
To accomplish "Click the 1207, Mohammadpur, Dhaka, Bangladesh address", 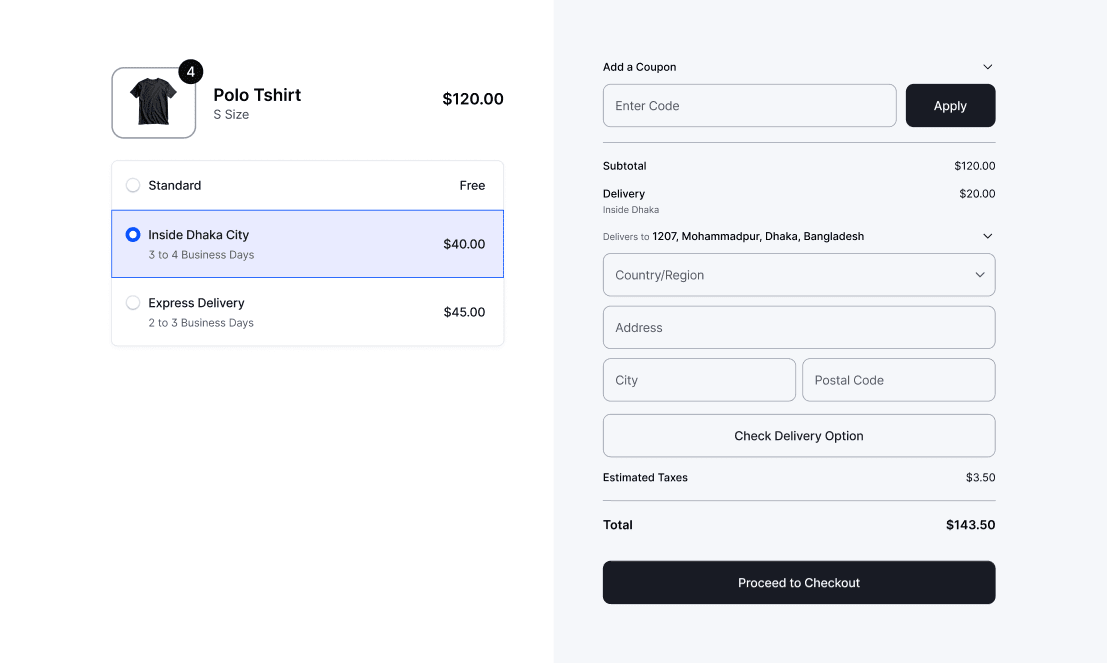I will tap(758, 236).
